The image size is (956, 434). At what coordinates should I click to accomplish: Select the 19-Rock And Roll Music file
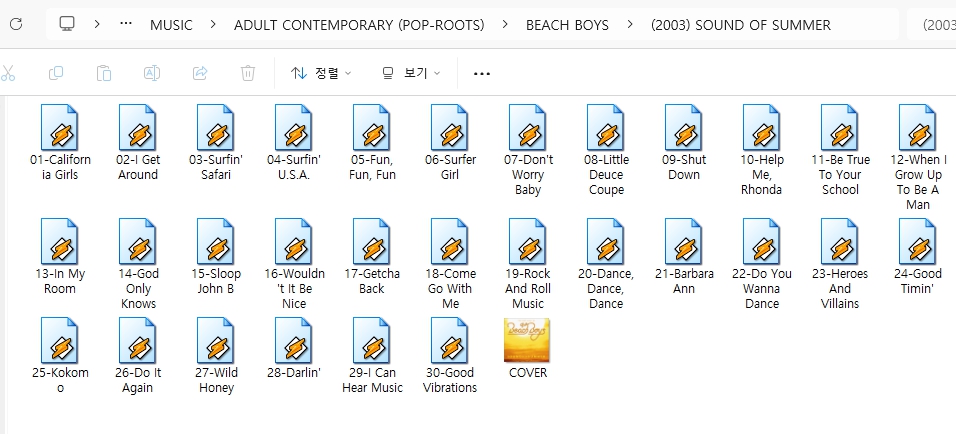click(528, 264)
